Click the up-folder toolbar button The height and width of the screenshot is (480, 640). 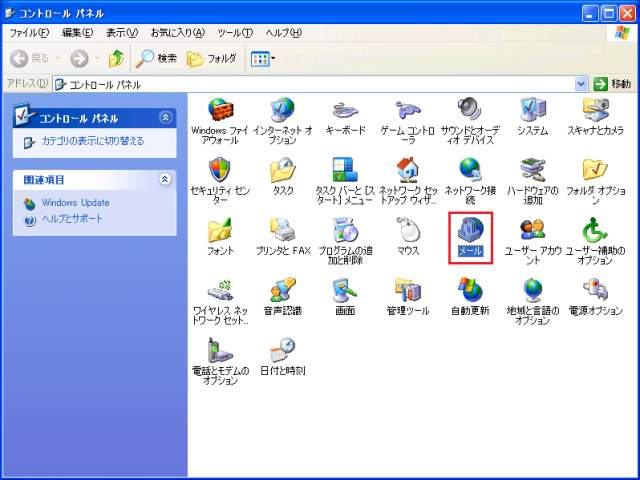tap(116, 59)
